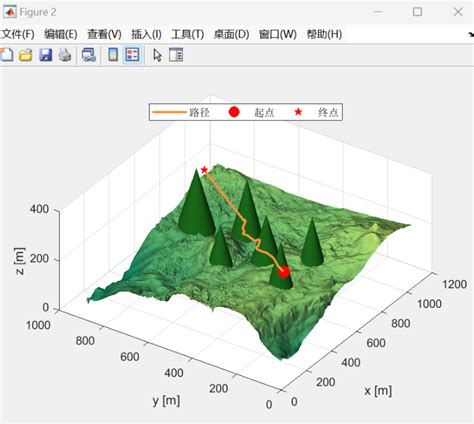The image size is (474, 424).
Task: Open a file with the folder icon
Action: tap(26, 55)
